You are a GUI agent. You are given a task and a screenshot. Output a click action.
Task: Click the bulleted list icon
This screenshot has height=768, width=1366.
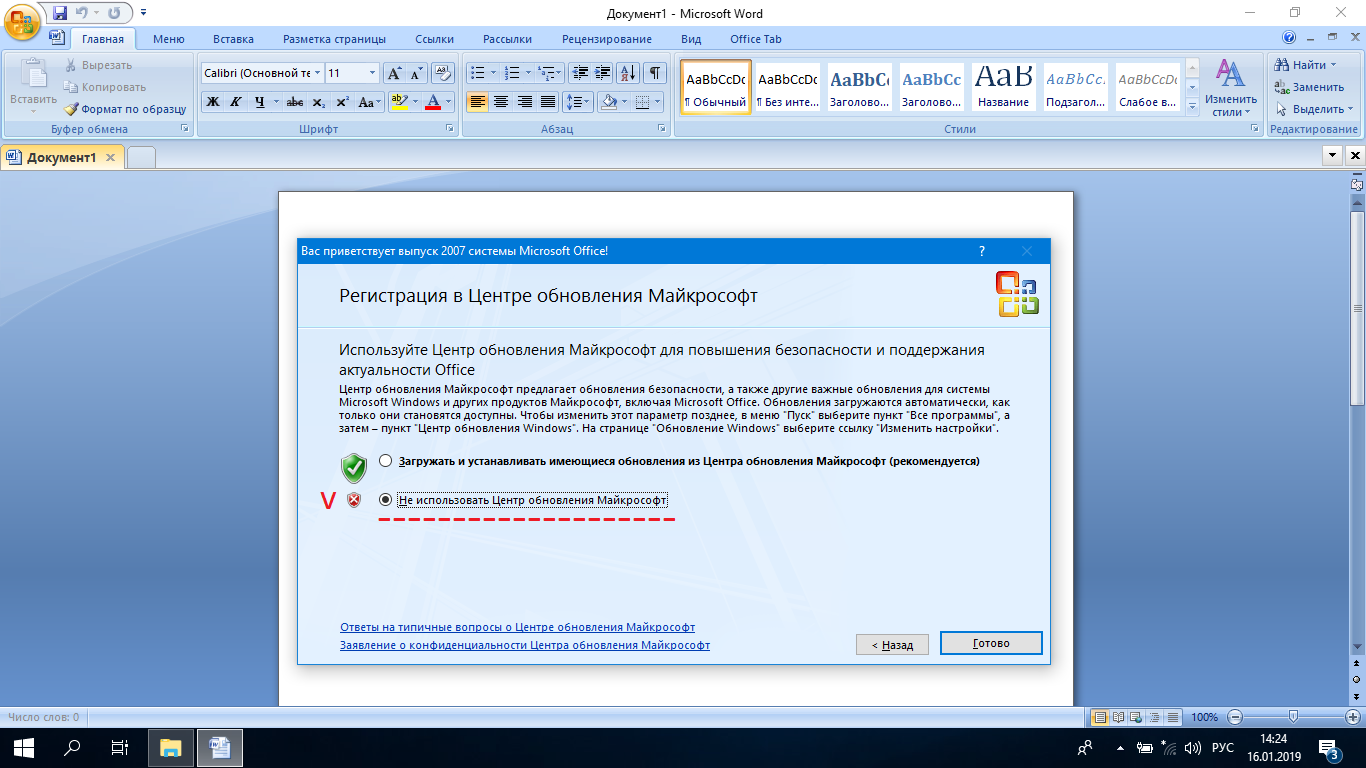(x=477, y=73)
